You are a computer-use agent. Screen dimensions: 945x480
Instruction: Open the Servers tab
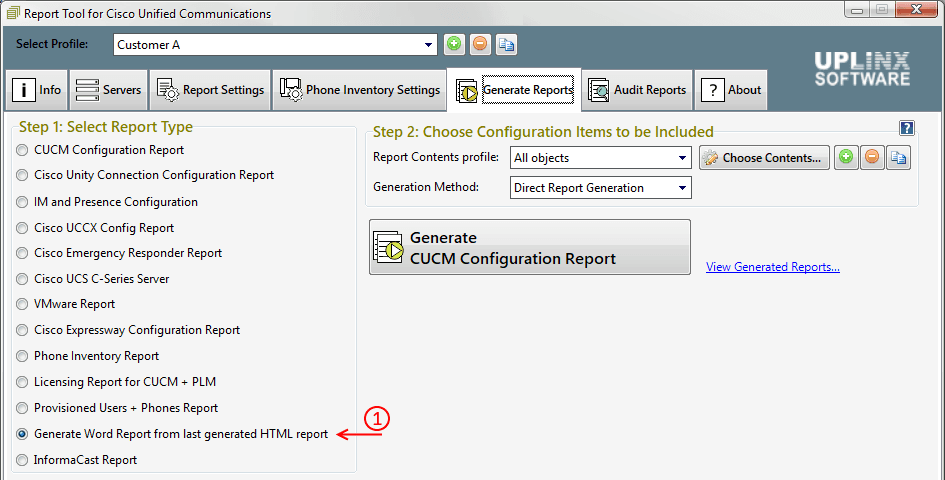(x=108, y=90)
